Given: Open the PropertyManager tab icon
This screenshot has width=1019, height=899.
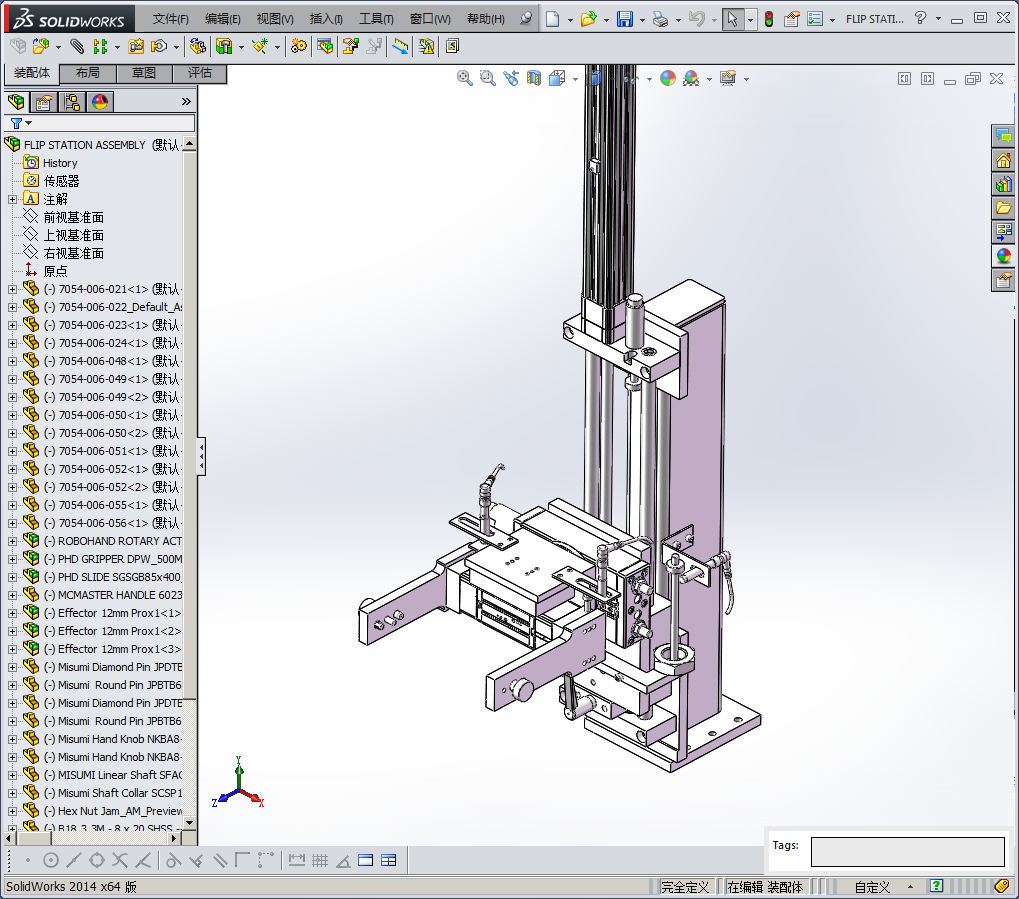Looking at the screenshot, I should (x=44, y=102).
